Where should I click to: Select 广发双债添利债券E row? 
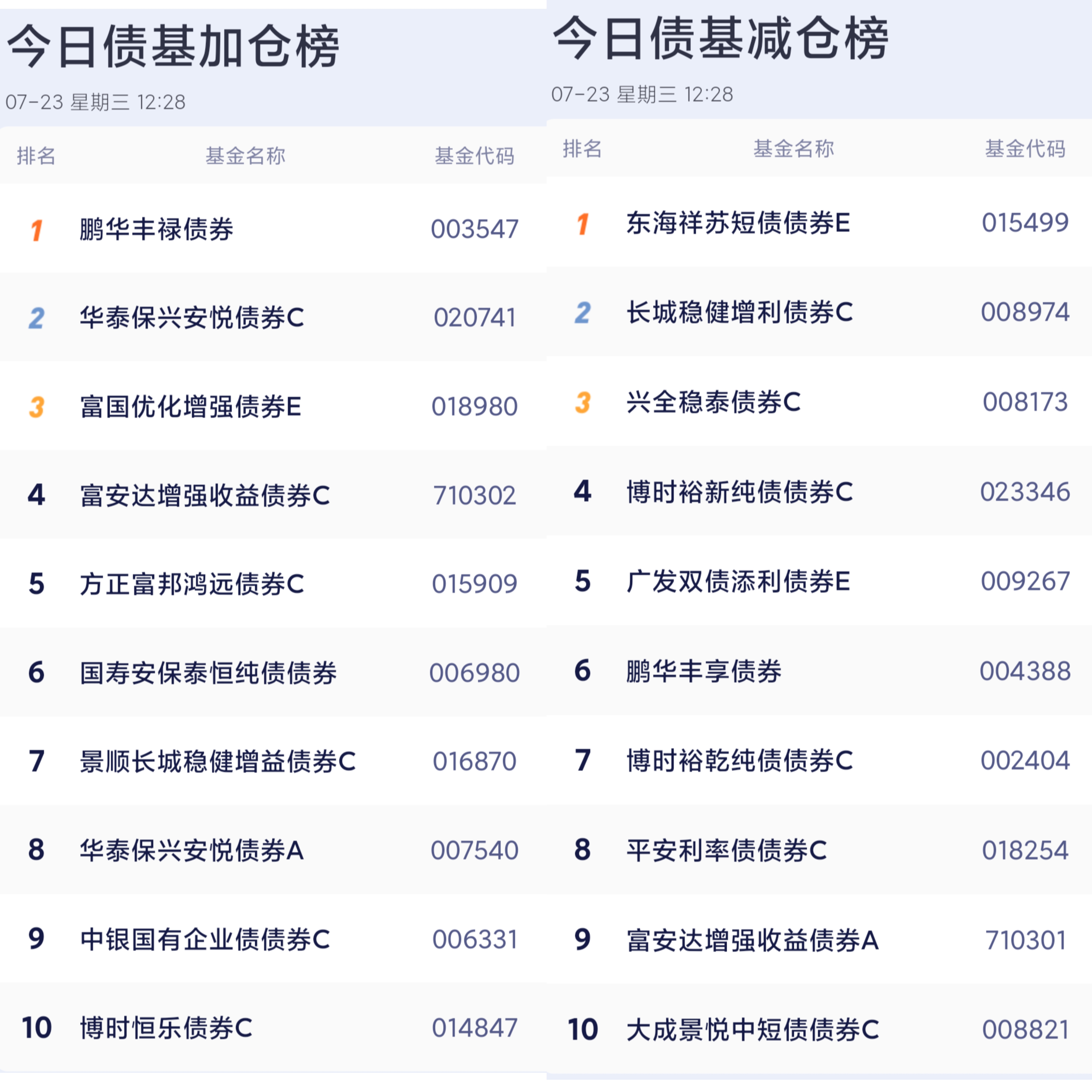coord(819,581)
